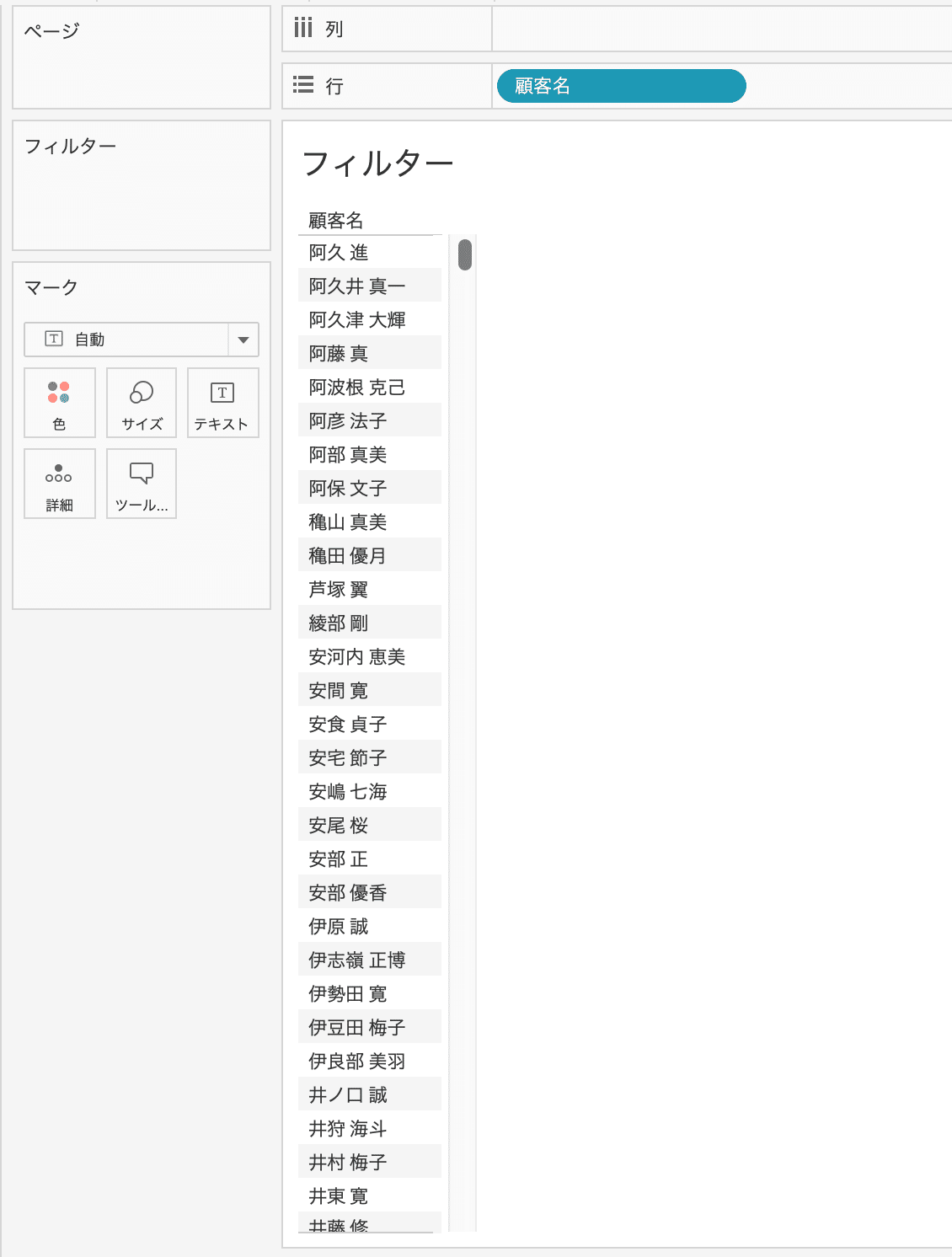Select the row 安宅 節子
952x1257 pixels.
(370, 757)
